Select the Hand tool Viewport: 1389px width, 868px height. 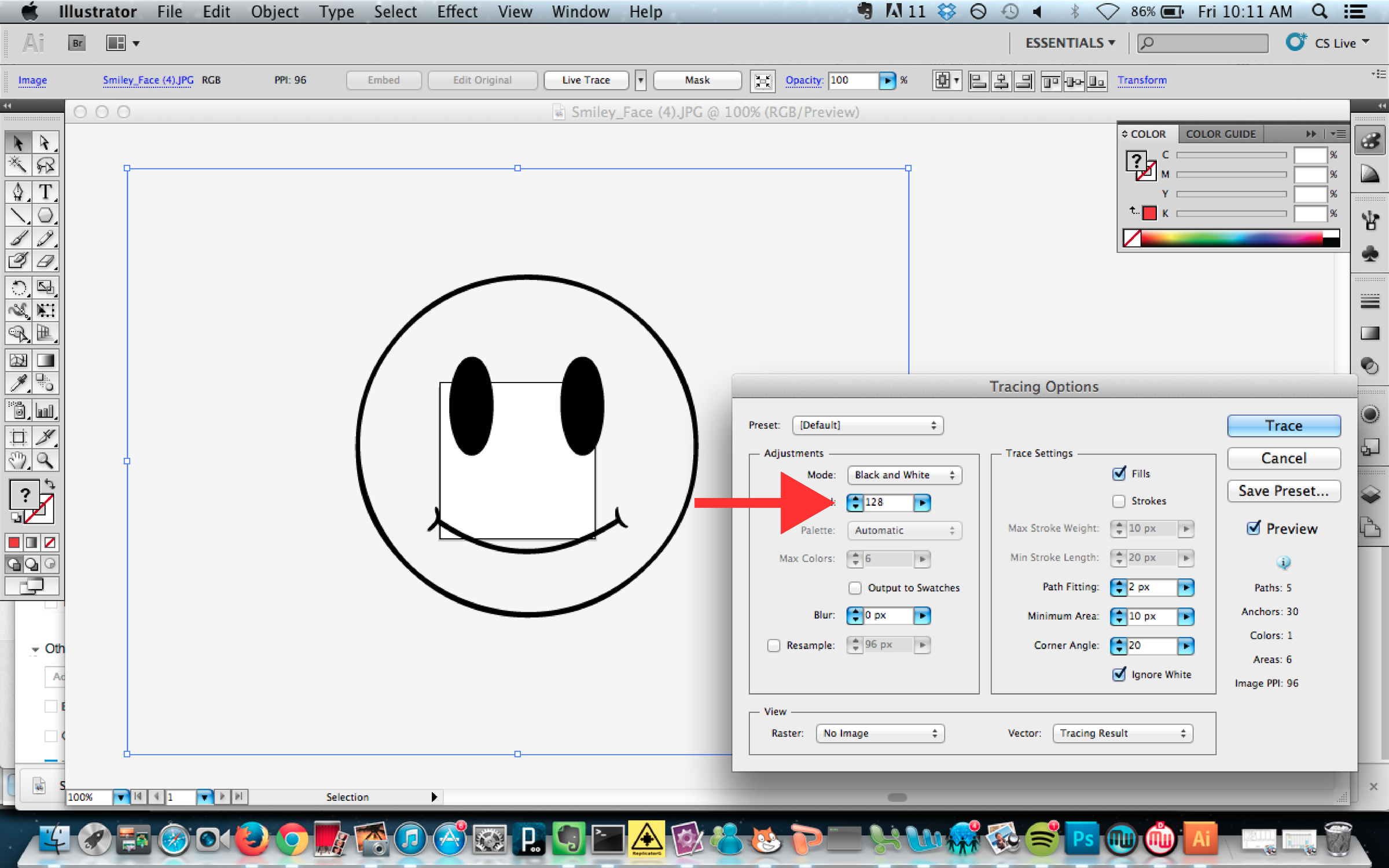(x=18, y=460)
